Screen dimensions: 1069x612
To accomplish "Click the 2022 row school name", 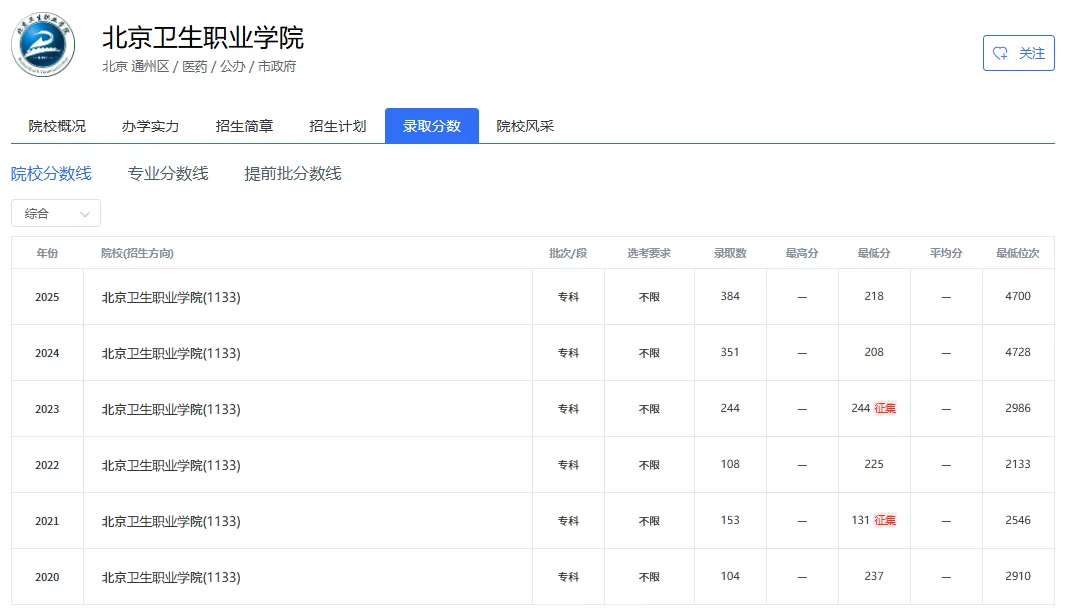I will coord(171,465).
